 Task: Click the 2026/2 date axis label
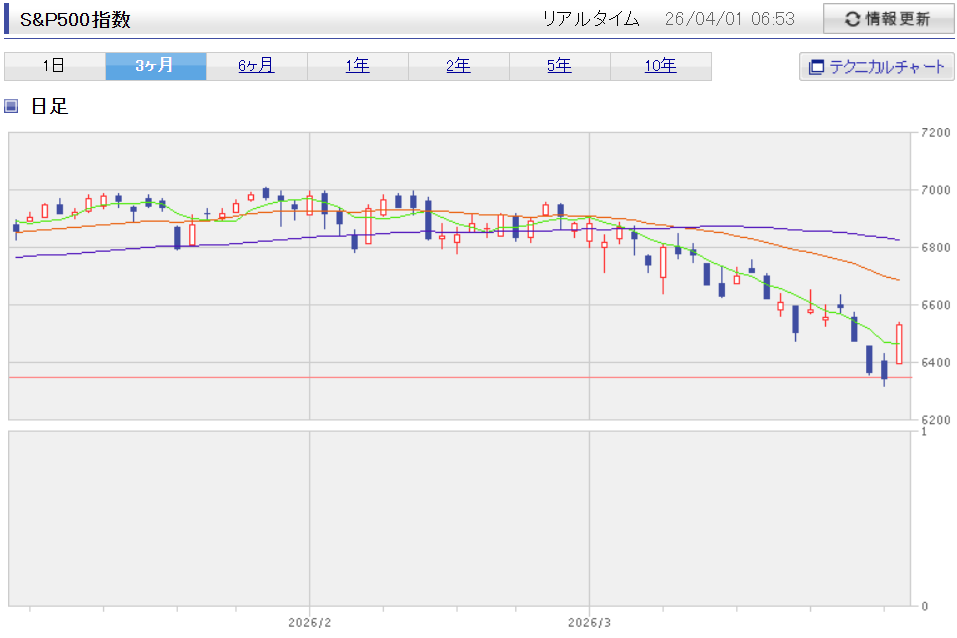pos(308,622)
